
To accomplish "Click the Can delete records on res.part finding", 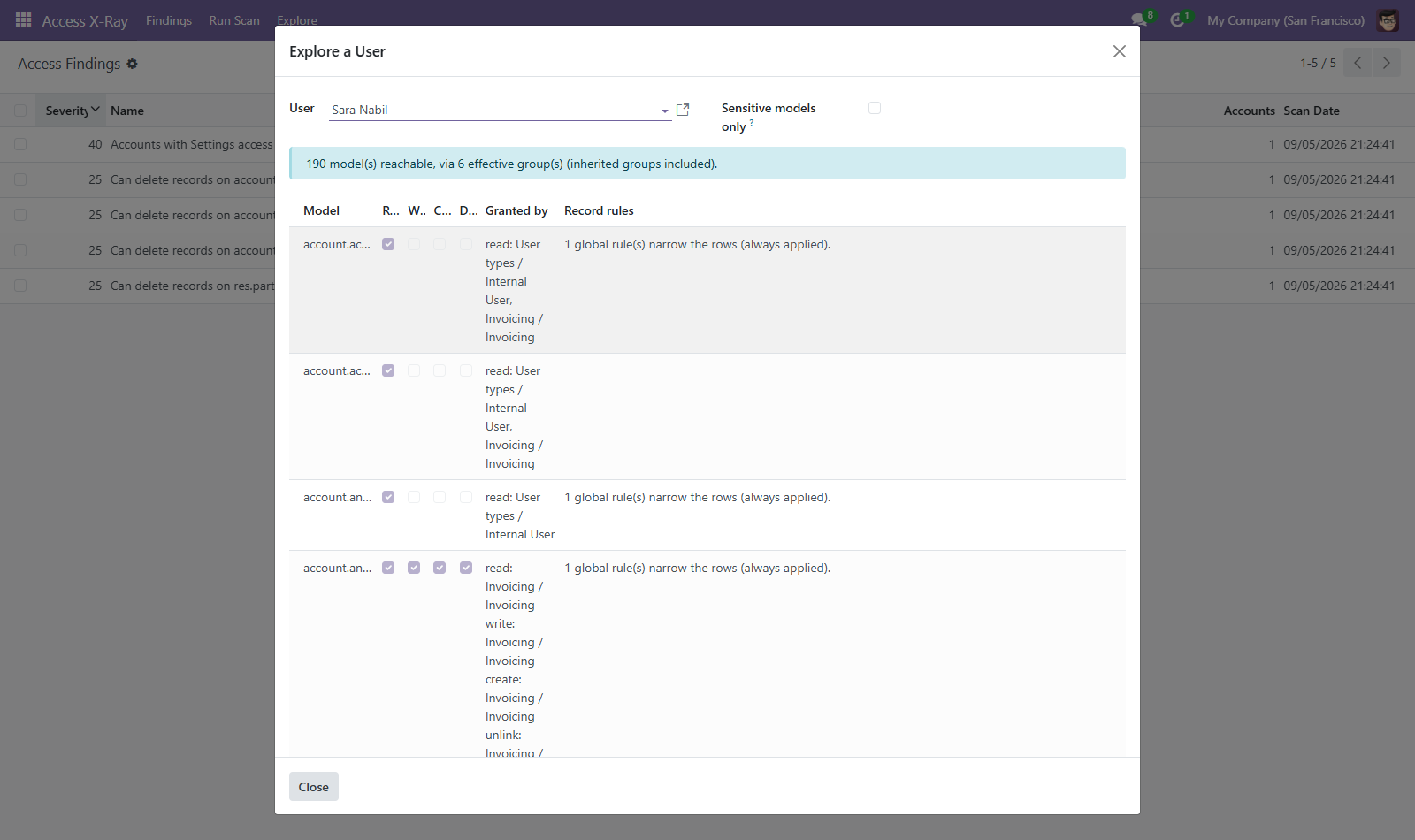I will click(x=192, y=286).
